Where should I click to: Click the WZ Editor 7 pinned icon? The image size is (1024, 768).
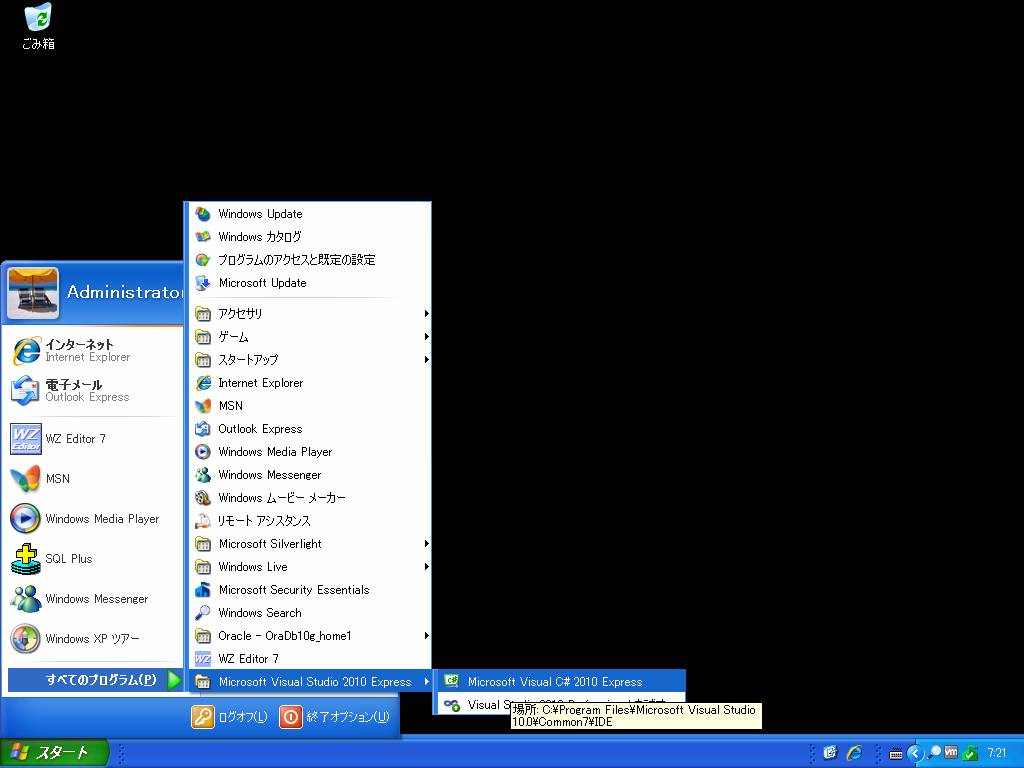tap(25, 439)
